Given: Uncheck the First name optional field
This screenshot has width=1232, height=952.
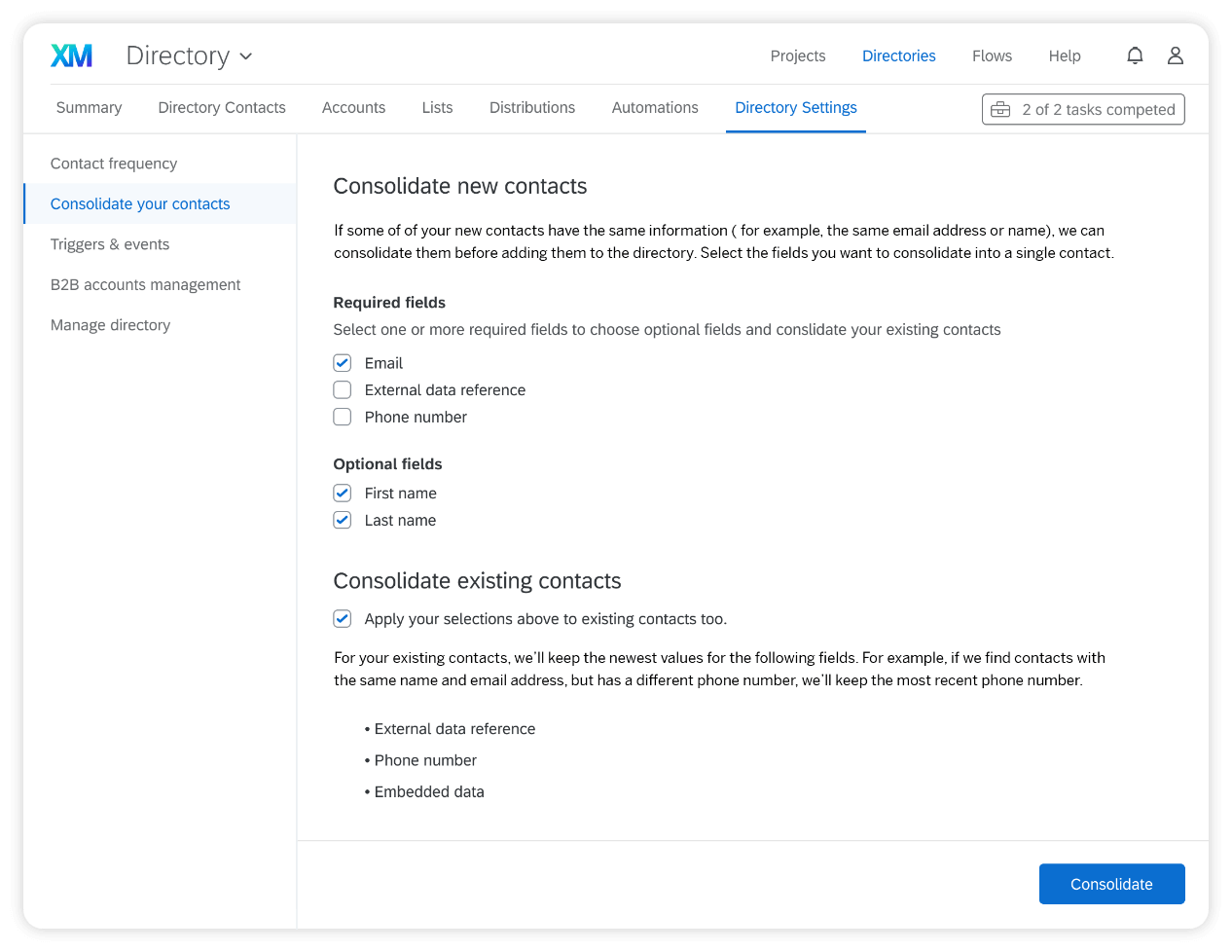Looking at the screenshot, I should point(343,494).
